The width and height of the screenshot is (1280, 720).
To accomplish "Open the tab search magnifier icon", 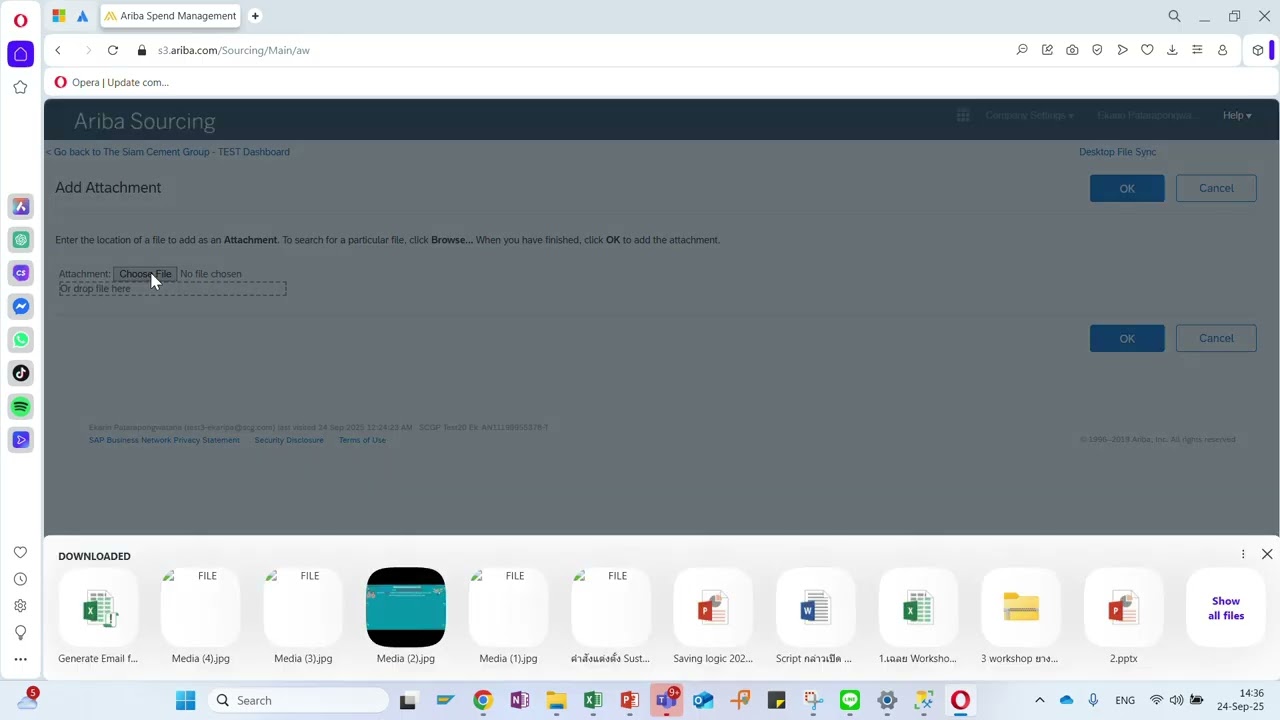I will click(x=1174, y=16).
